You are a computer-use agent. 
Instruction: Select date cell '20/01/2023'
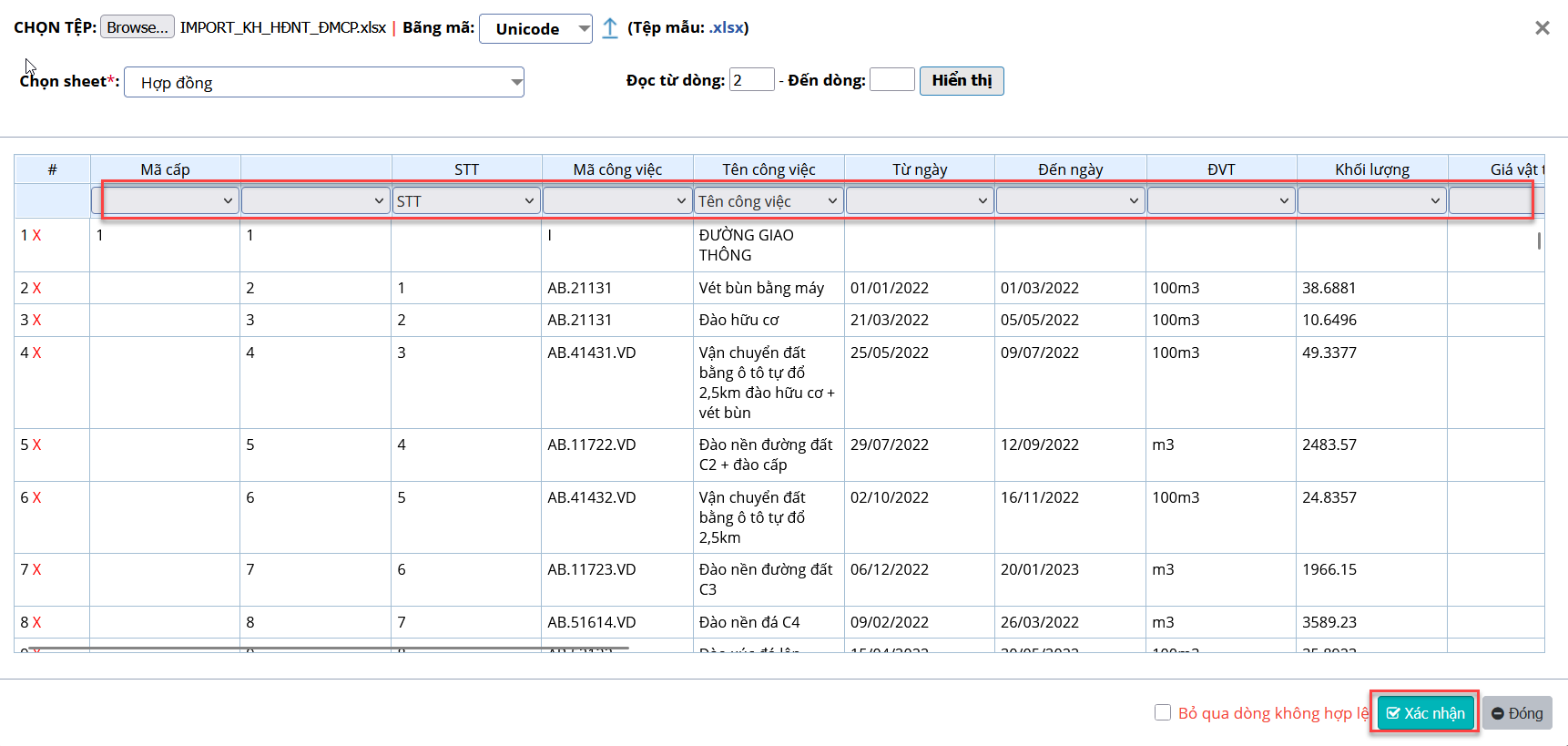1070,579
